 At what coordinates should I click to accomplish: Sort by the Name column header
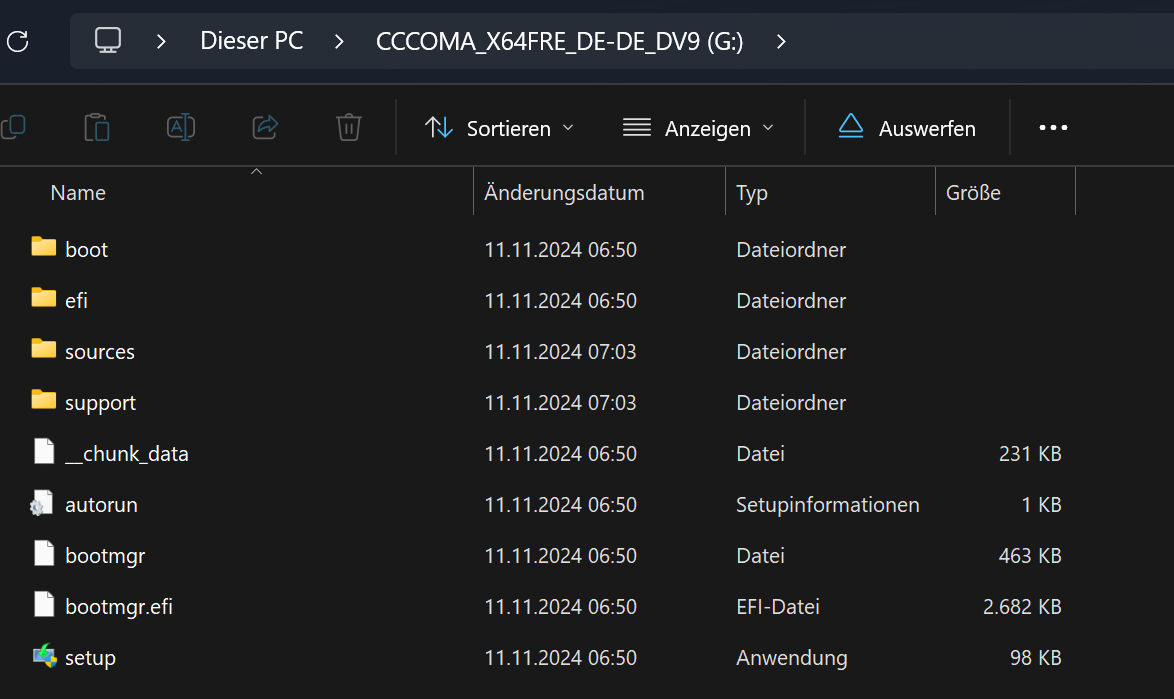tap(78, 193)
